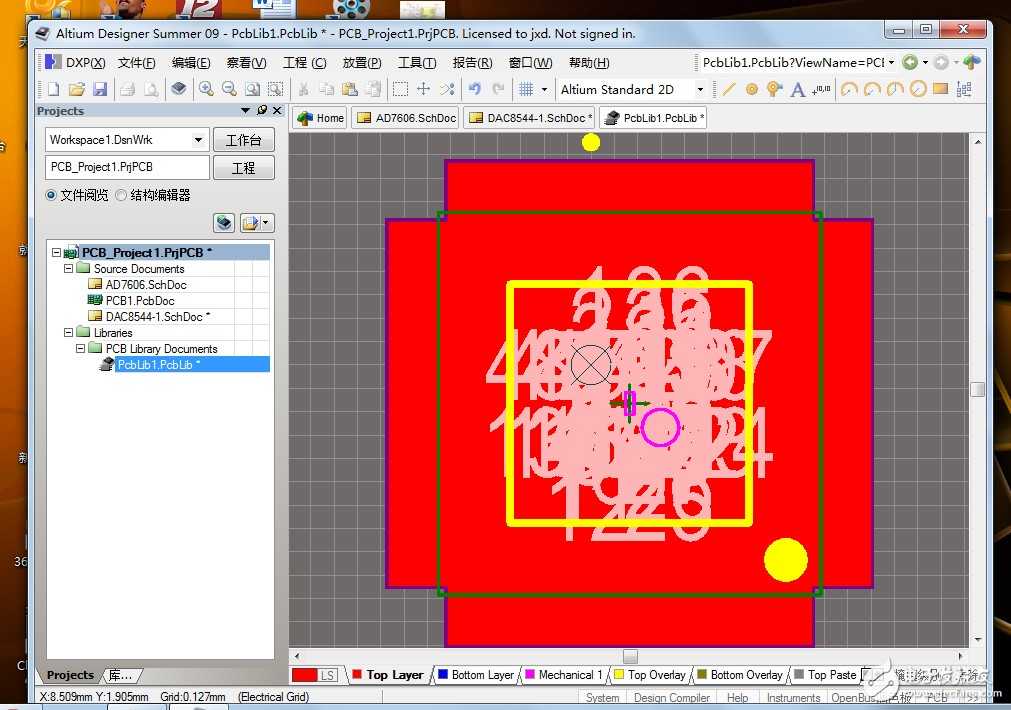Click the Open document folder icon
1011x710 pixels.
tap(77, 89)
